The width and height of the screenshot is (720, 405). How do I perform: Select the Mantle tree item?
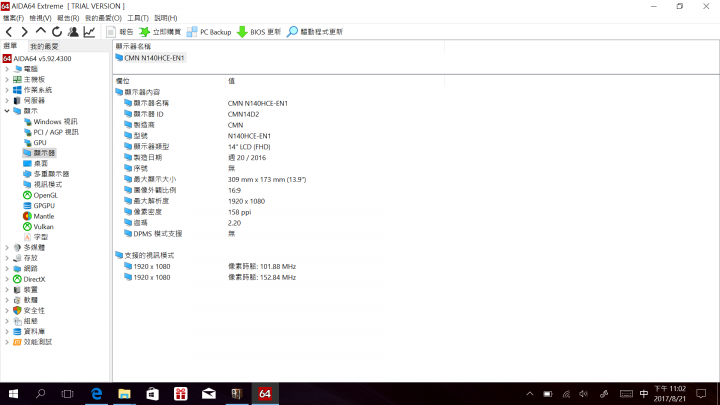[44, 216]
